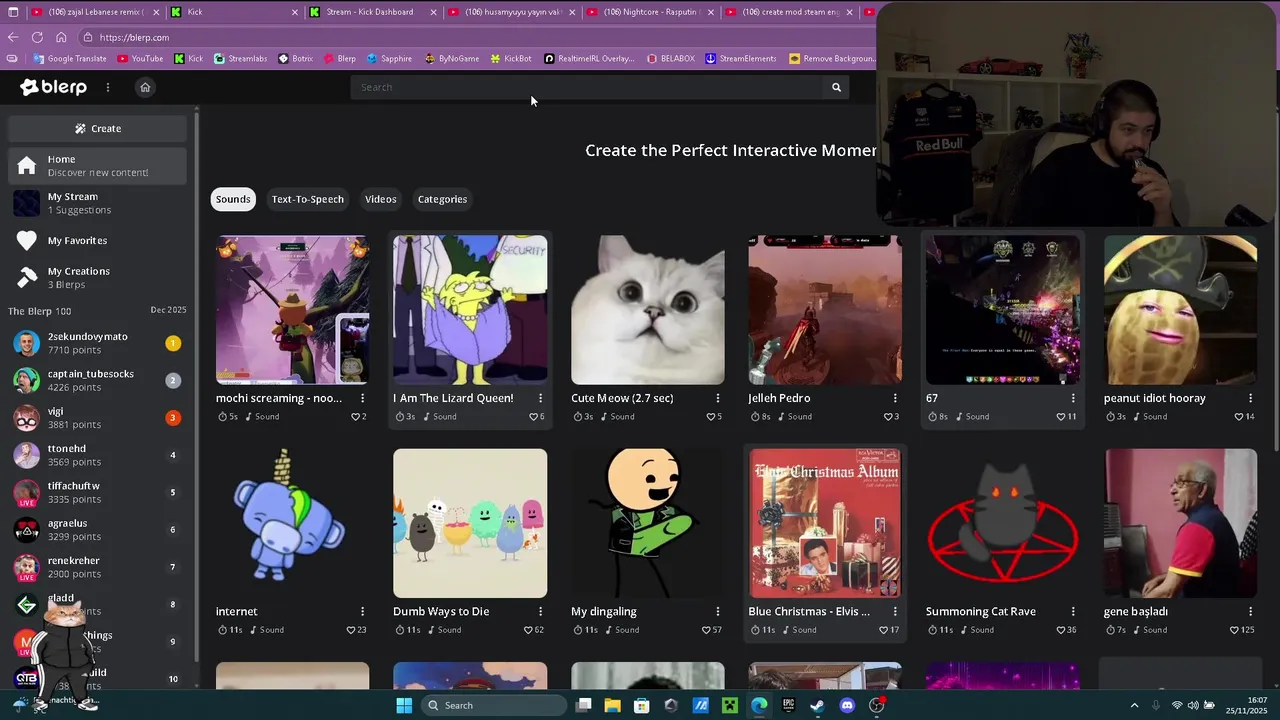This screenshot has width=1280, height=720.
Task: Play the Dumb Ways to Die thumbnail
Action: coord(470,523)
